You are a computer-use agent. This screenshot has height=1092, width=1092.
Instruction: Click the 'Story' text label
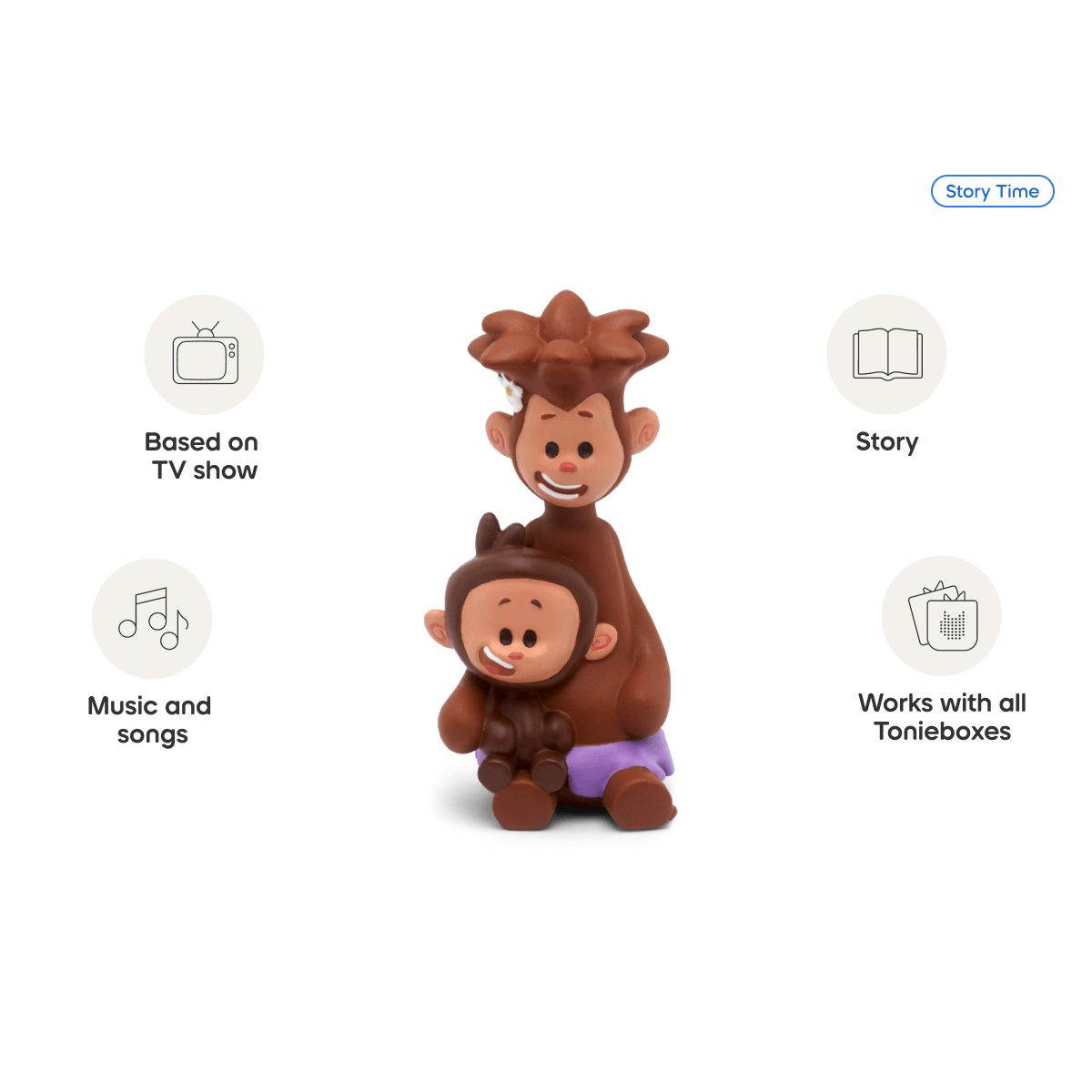[x=887, y=442]
